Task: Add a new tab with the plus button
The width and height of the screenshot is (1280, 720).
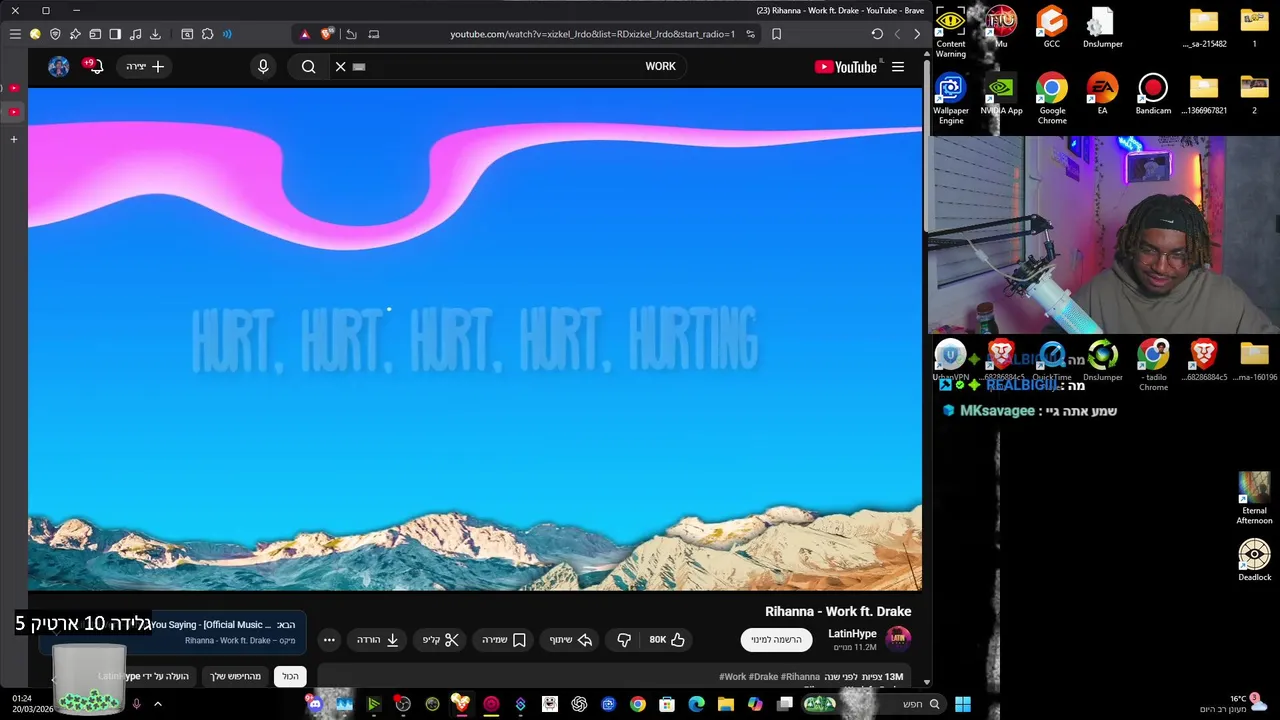Action: tap(14, 139)
